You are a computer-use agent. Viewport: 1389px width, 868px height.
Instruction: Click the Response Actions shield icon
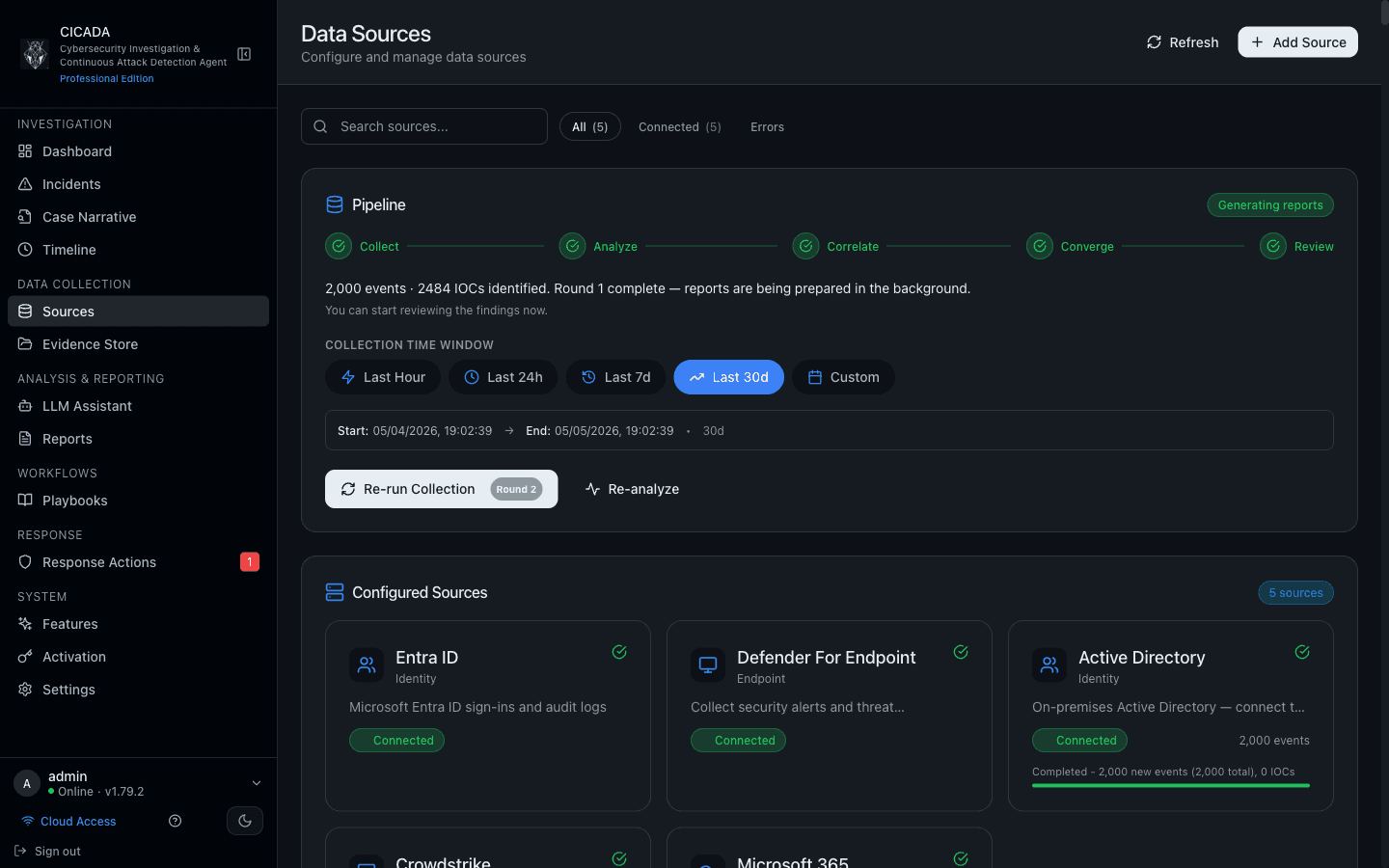click(x=25, y=562)
